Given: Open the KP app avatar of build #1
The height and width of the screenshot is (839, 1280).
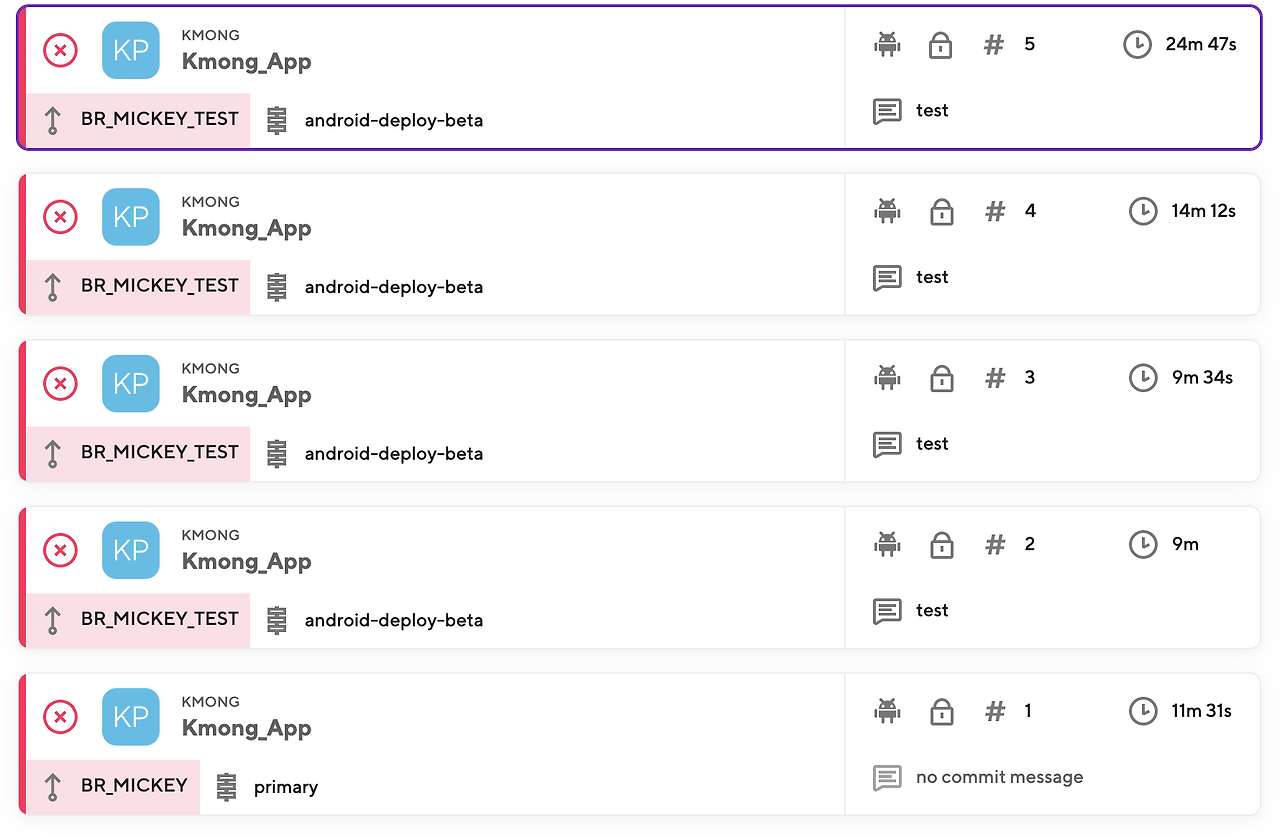Looking at the screenshot, I should (131, 717).
